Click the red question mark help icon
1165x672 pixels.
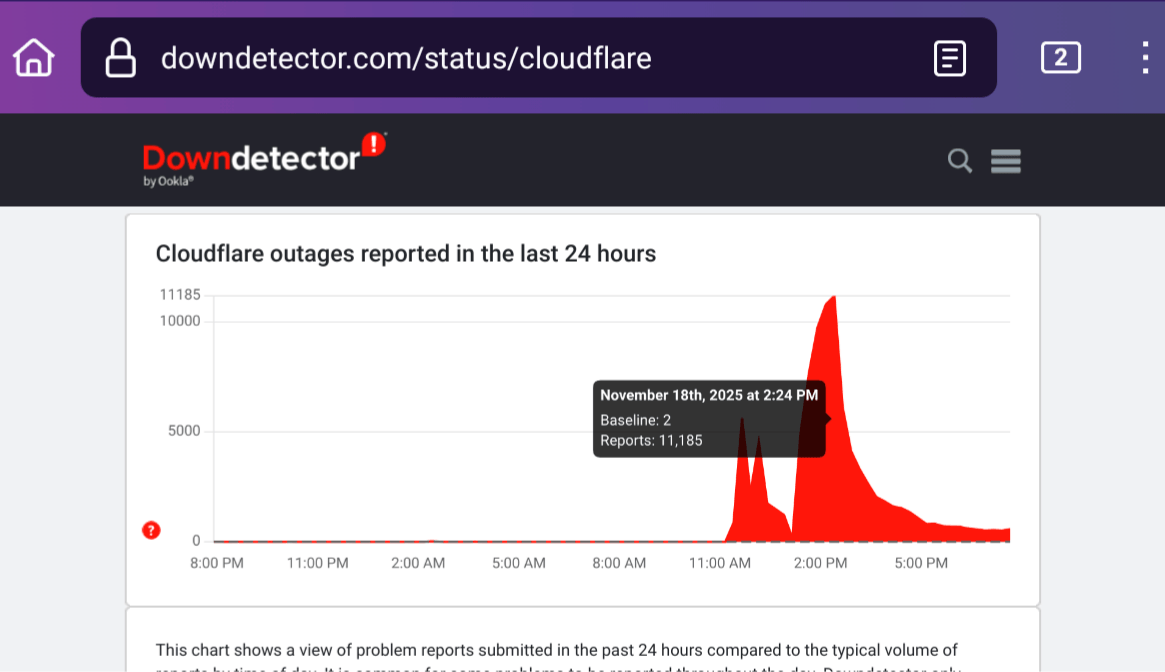click(x=151, y=530)
